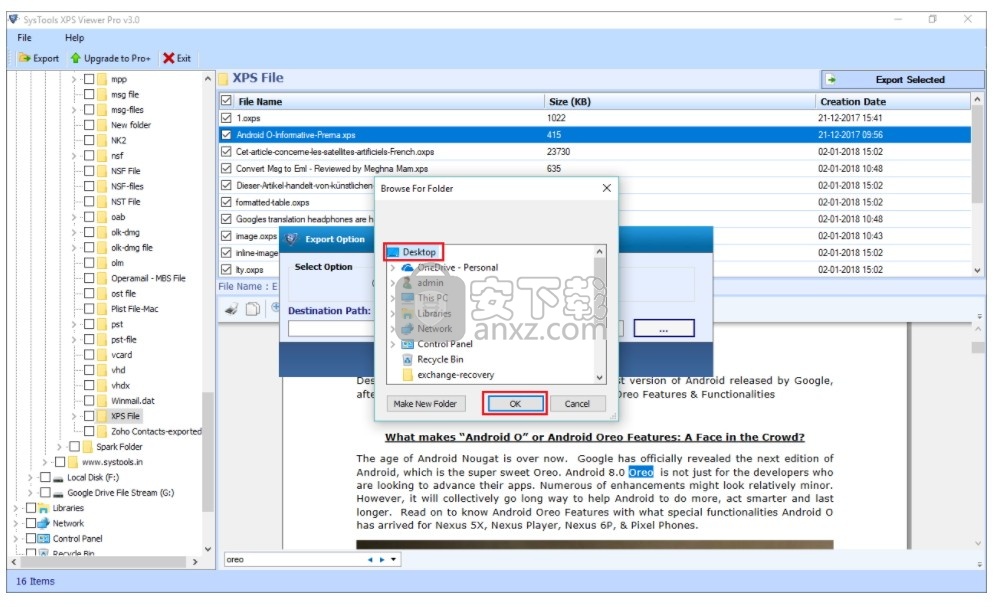The image size is (1007, 607).
Task: Click the Export toolbar icon
Action: point(24,58)
